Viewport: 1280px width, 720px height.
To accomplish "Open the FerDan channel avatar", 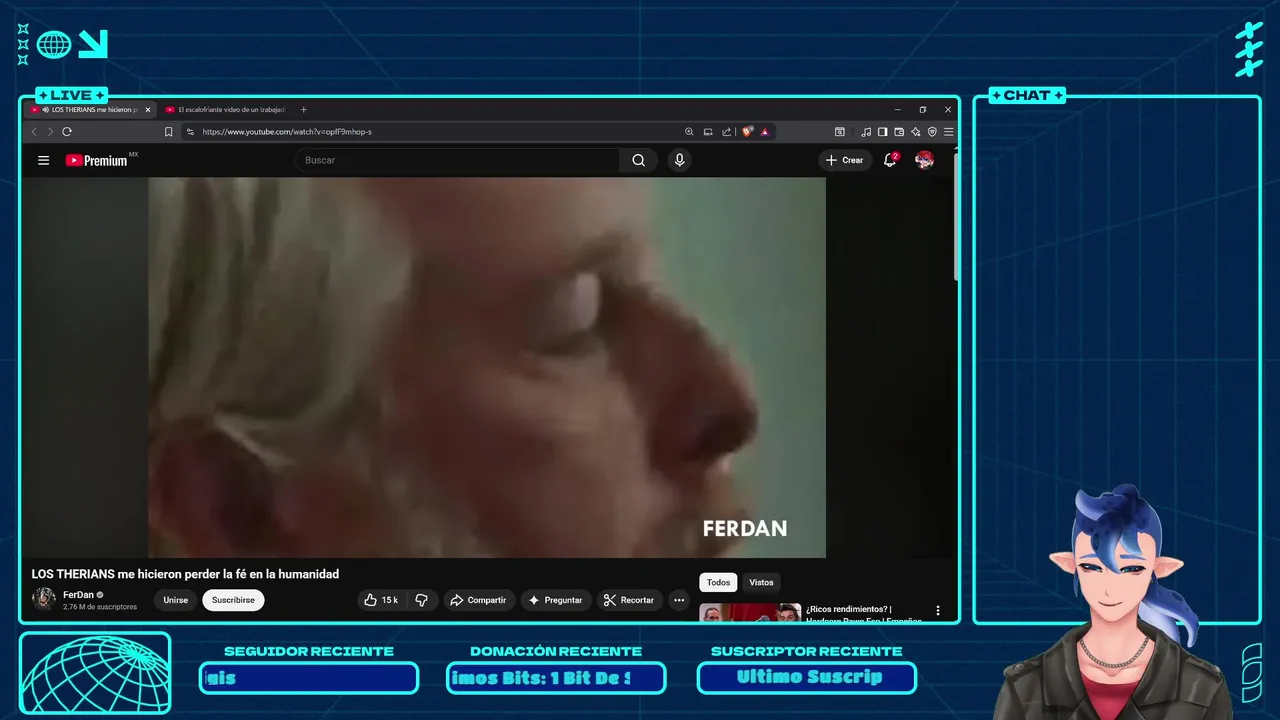I will [44, 599].
